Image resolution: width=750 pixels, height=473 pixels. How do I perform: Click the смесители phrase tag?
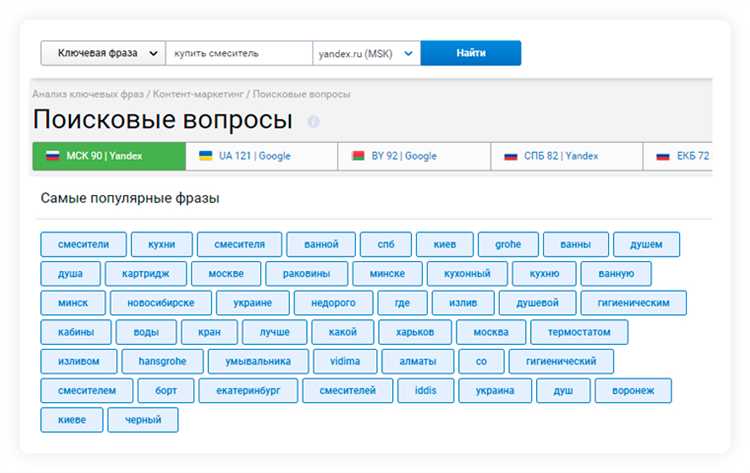click(84, 244)
